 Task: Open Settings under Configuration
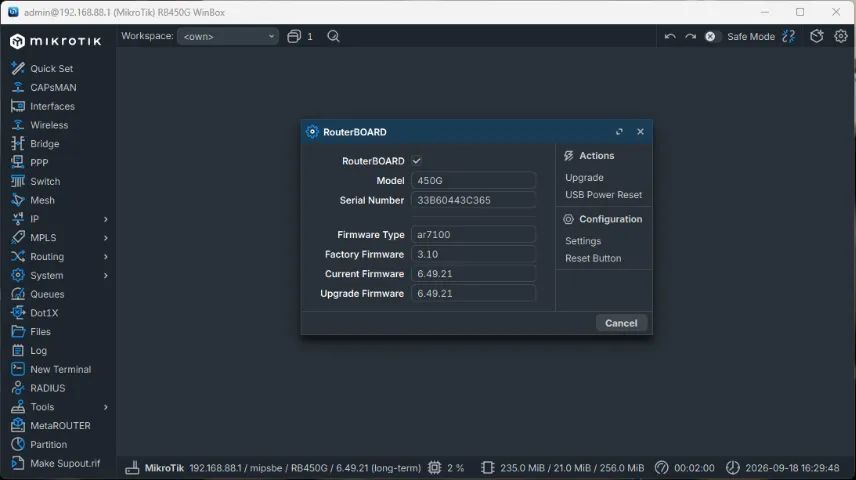tap(583, 241)
